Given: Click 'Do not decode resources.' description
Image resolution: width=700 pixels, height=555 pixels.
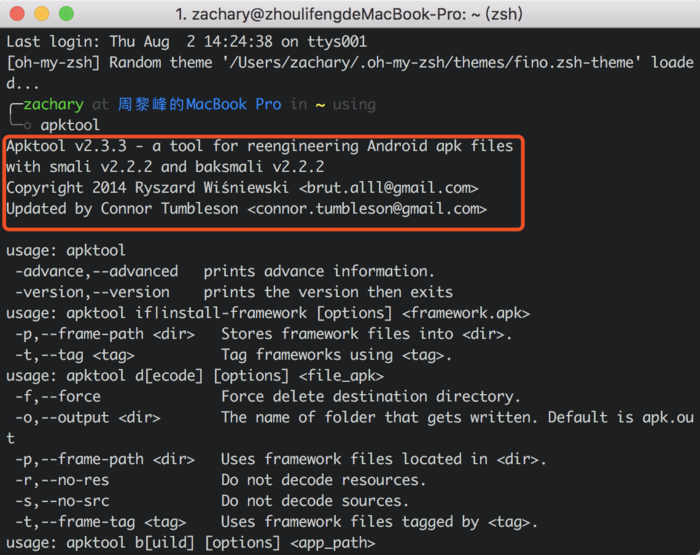Looking at the screenshot, I should click(x=324, y=480).
